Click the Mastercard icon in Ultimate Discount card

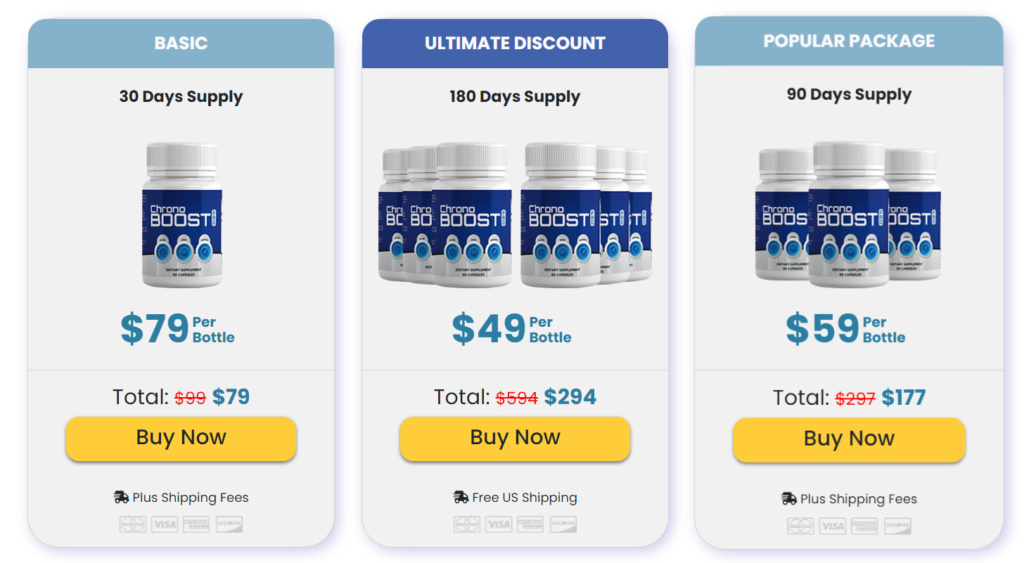(x=466, y=524)
